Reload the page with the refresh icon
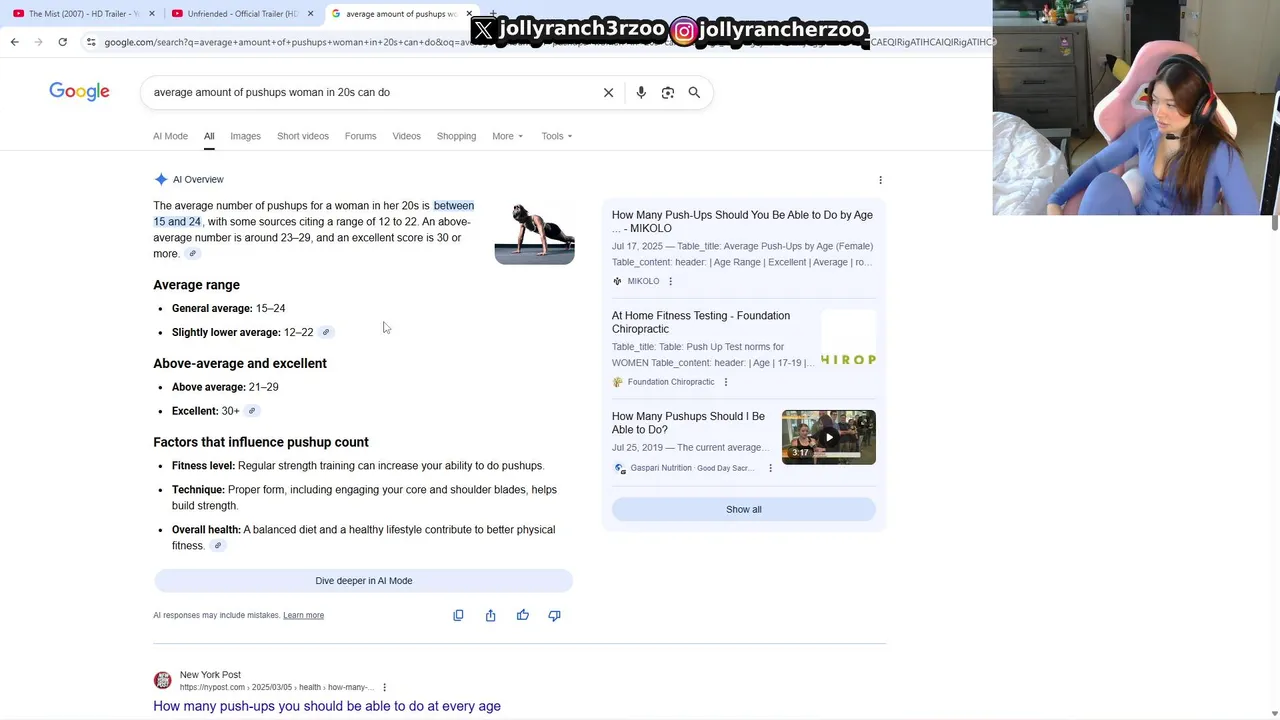The height and width of the screenshot is (720, 1280). pos(62,42)
